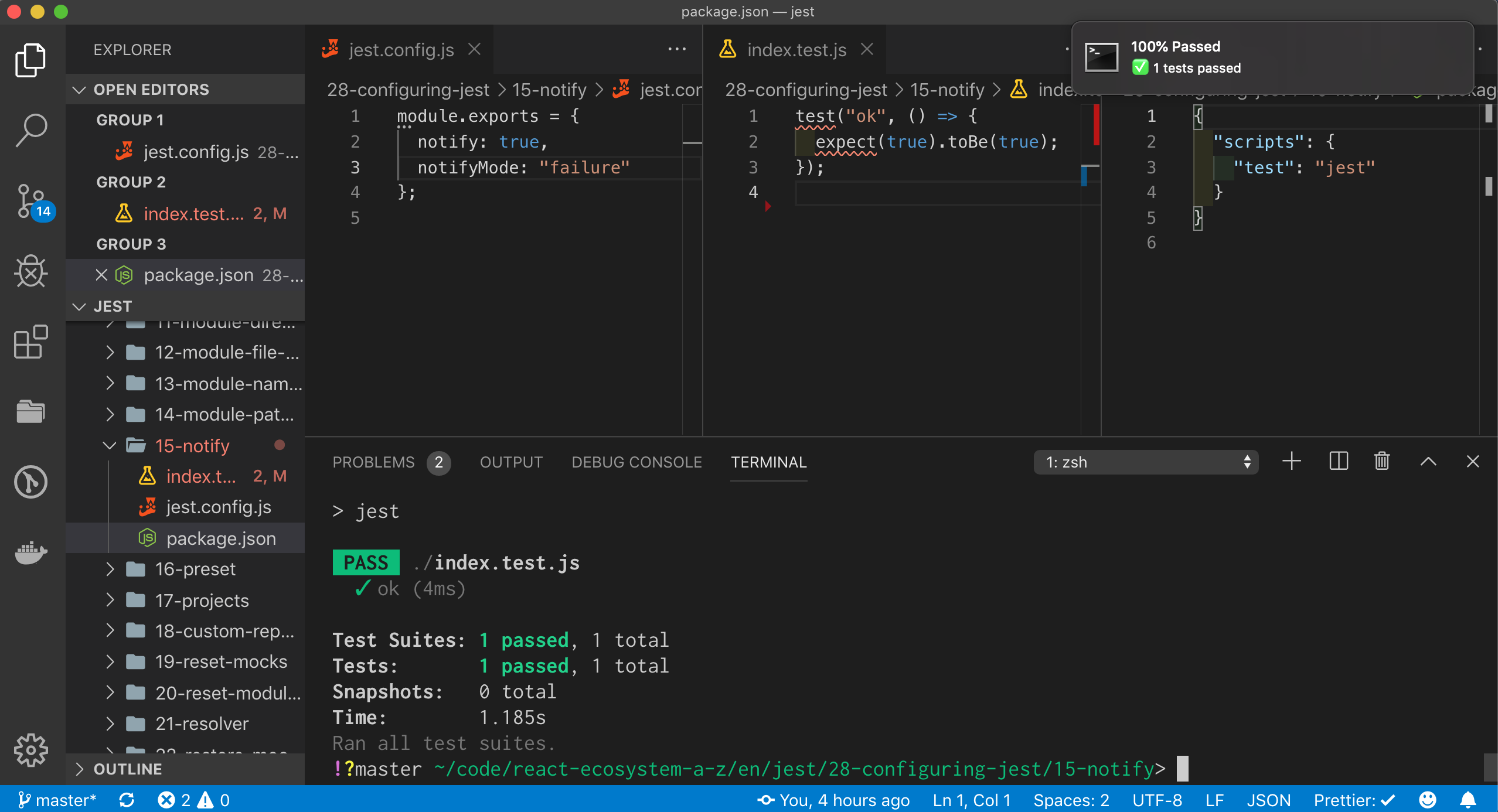The width and height of the screenshot is (1498, 812).
Task: Select the terminal dropdown showing 1: zsh
Action: click(x=1146, y=462)
